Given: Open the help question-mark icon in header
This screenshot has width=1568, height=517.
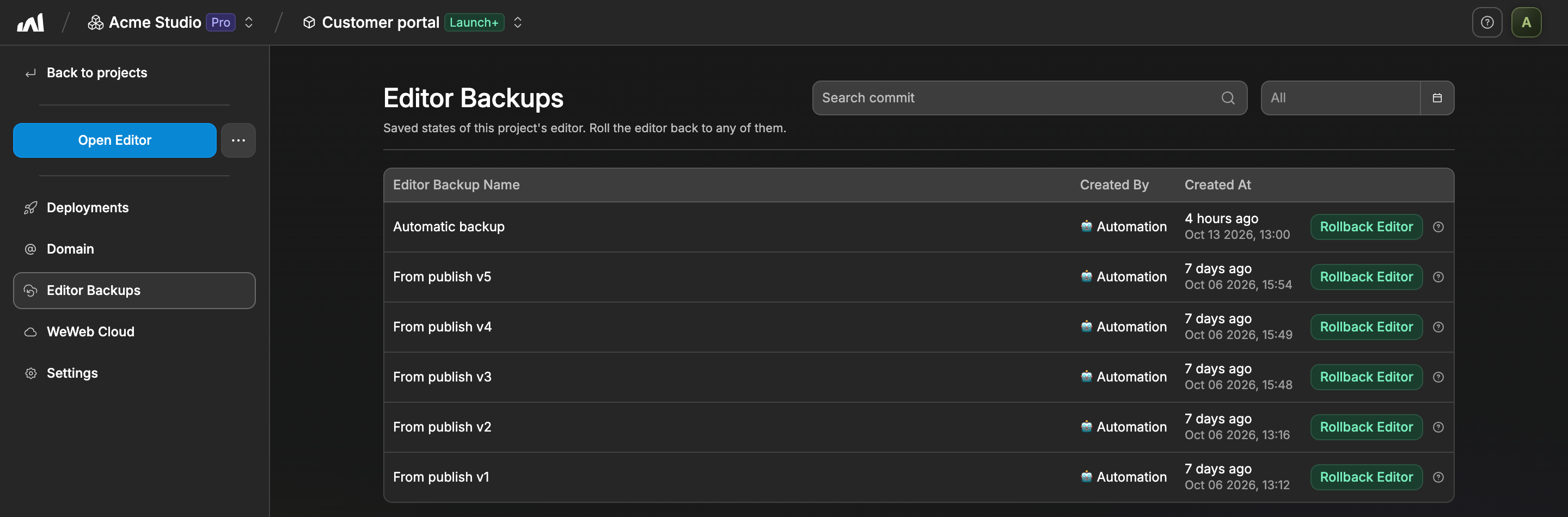Looking at the screenshot, I should 1487,22.
